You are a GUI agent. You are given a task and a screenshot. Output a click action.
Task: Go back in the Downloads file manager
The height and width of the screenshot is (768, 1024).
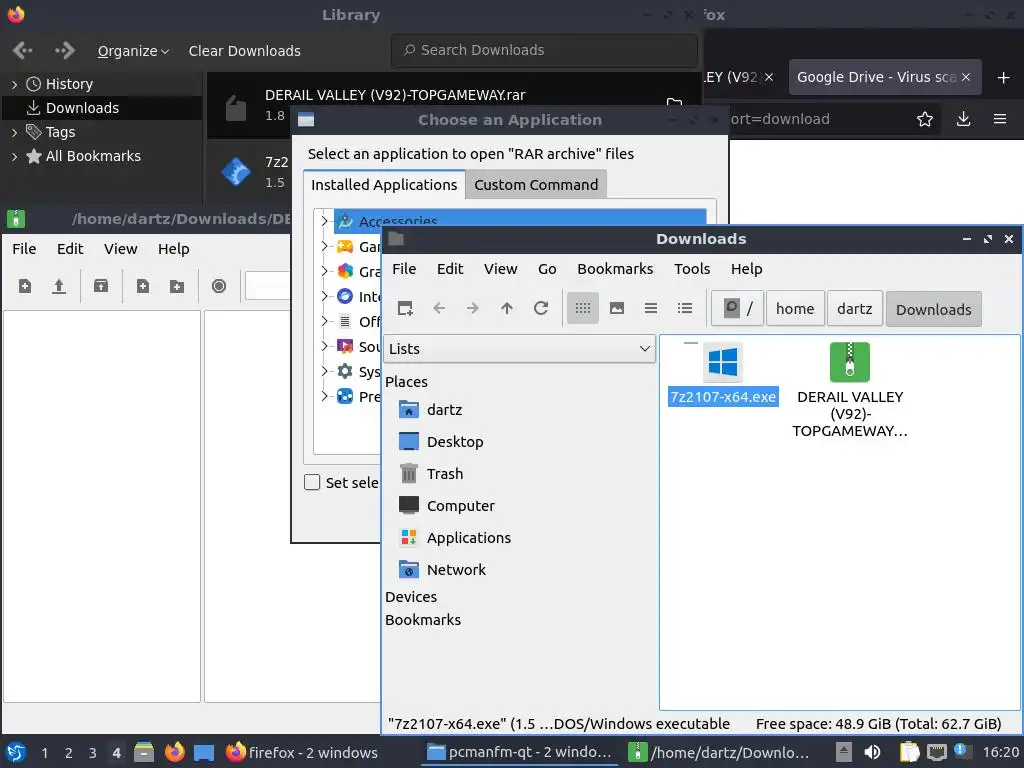[x=439, y=308]
